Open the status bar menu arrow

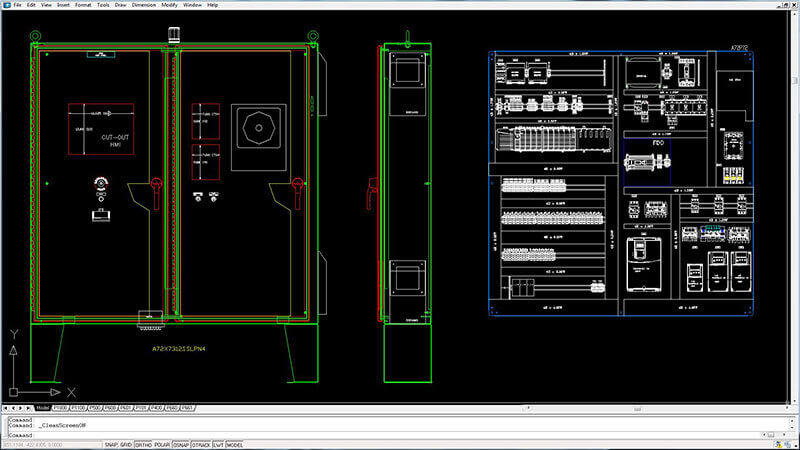pos(795,445)
